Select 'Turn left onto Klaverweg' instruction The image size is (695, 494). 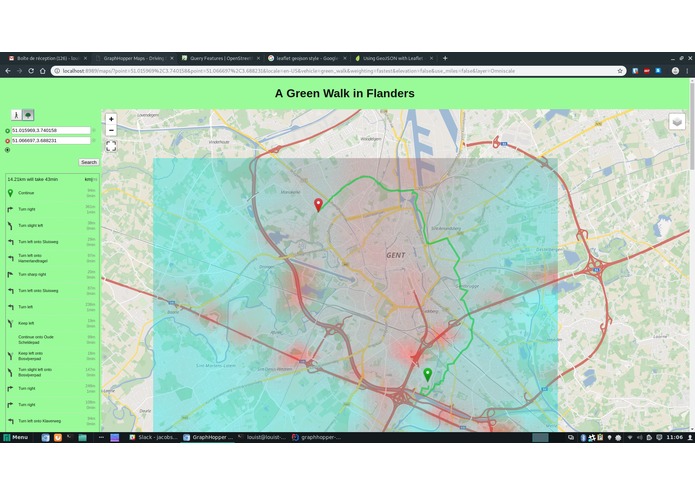click(52, 421)
